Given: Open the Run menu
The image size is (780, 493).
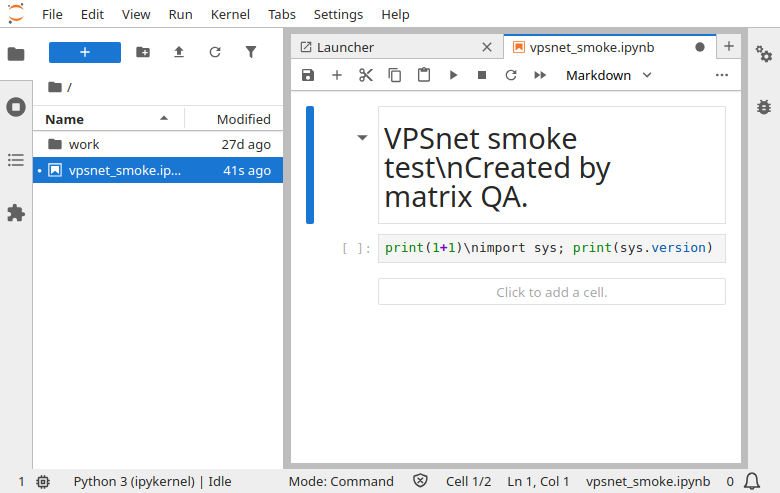Looking at the screenshot, I should coord(181,14).
